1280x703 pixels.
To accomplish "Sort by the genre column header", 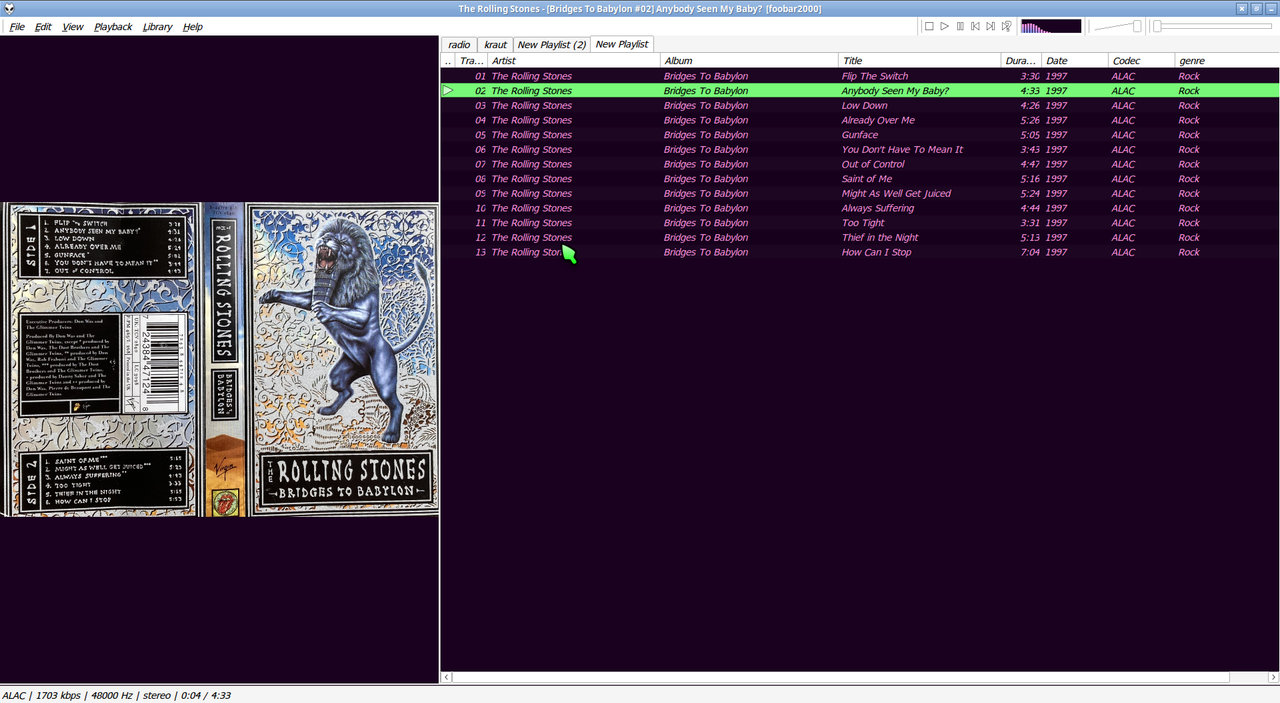I will click(1226, 61).
